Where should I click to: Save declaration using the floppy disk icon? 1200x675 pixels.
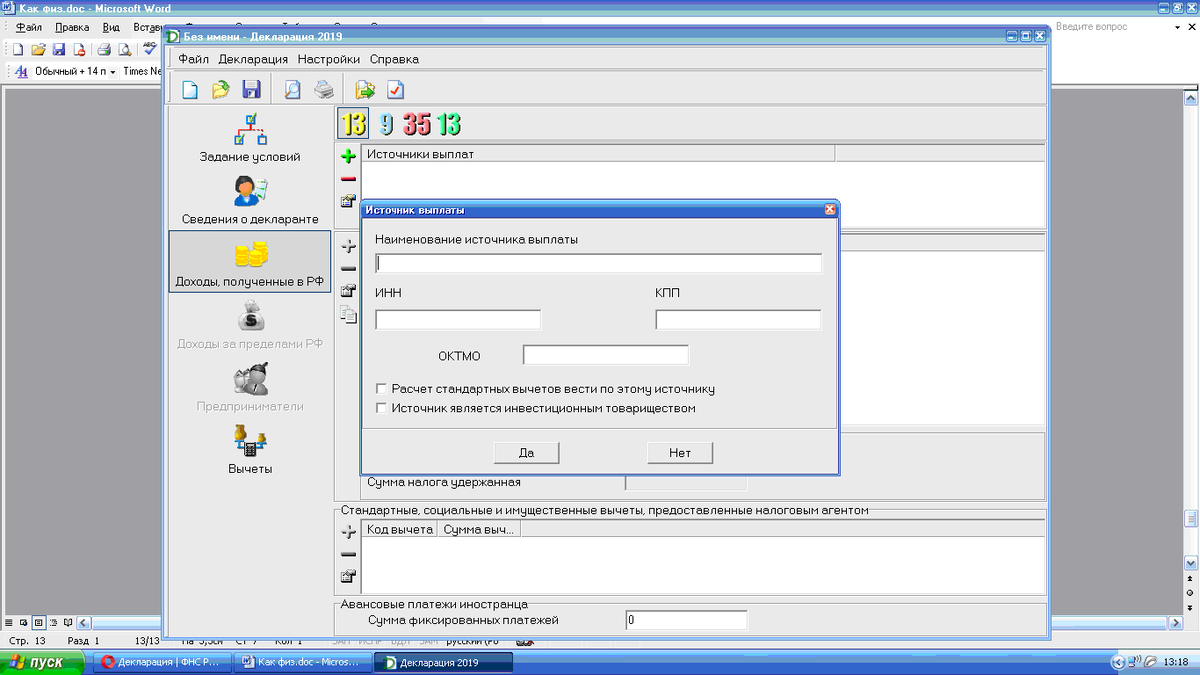[251, 90]
